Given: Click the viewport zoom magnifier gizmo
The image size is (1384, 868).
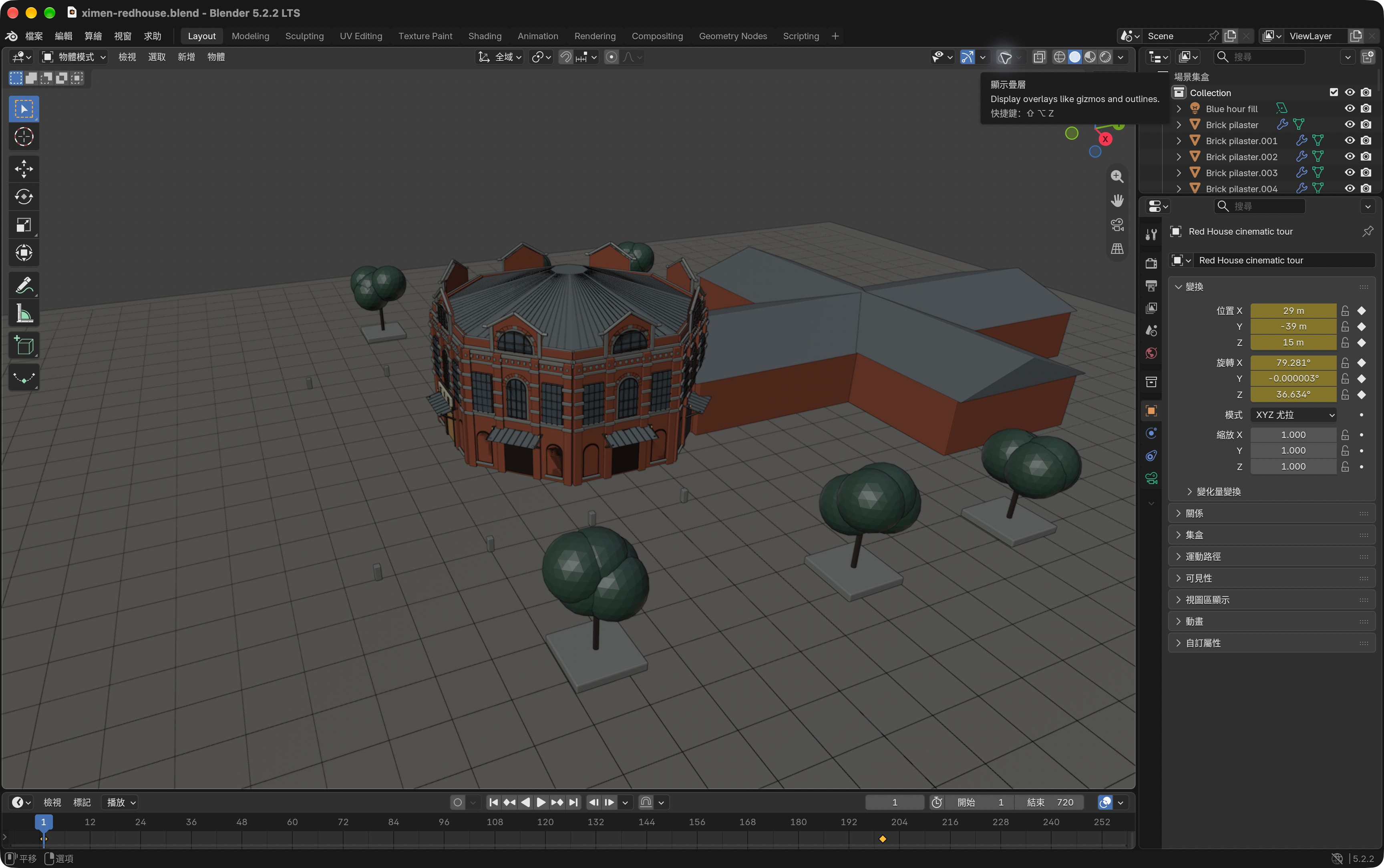Looking at the screenshot, I should pos(1117,177).
